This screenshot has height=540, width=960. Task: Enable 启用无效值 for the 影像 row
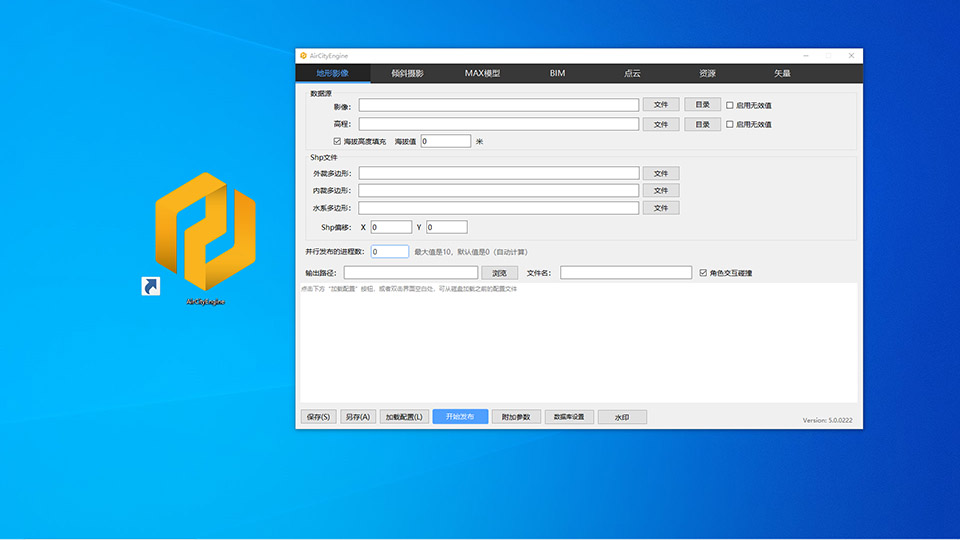point(730,105)
